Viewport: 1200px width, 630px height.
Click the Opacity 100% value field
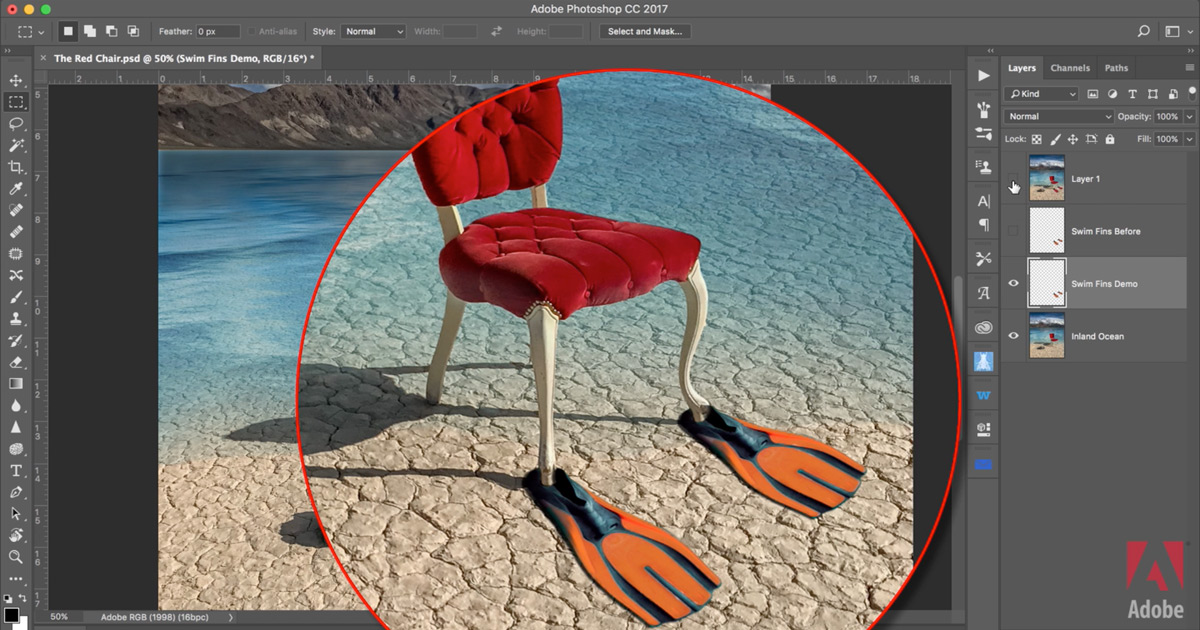(x=1167, y=116)
